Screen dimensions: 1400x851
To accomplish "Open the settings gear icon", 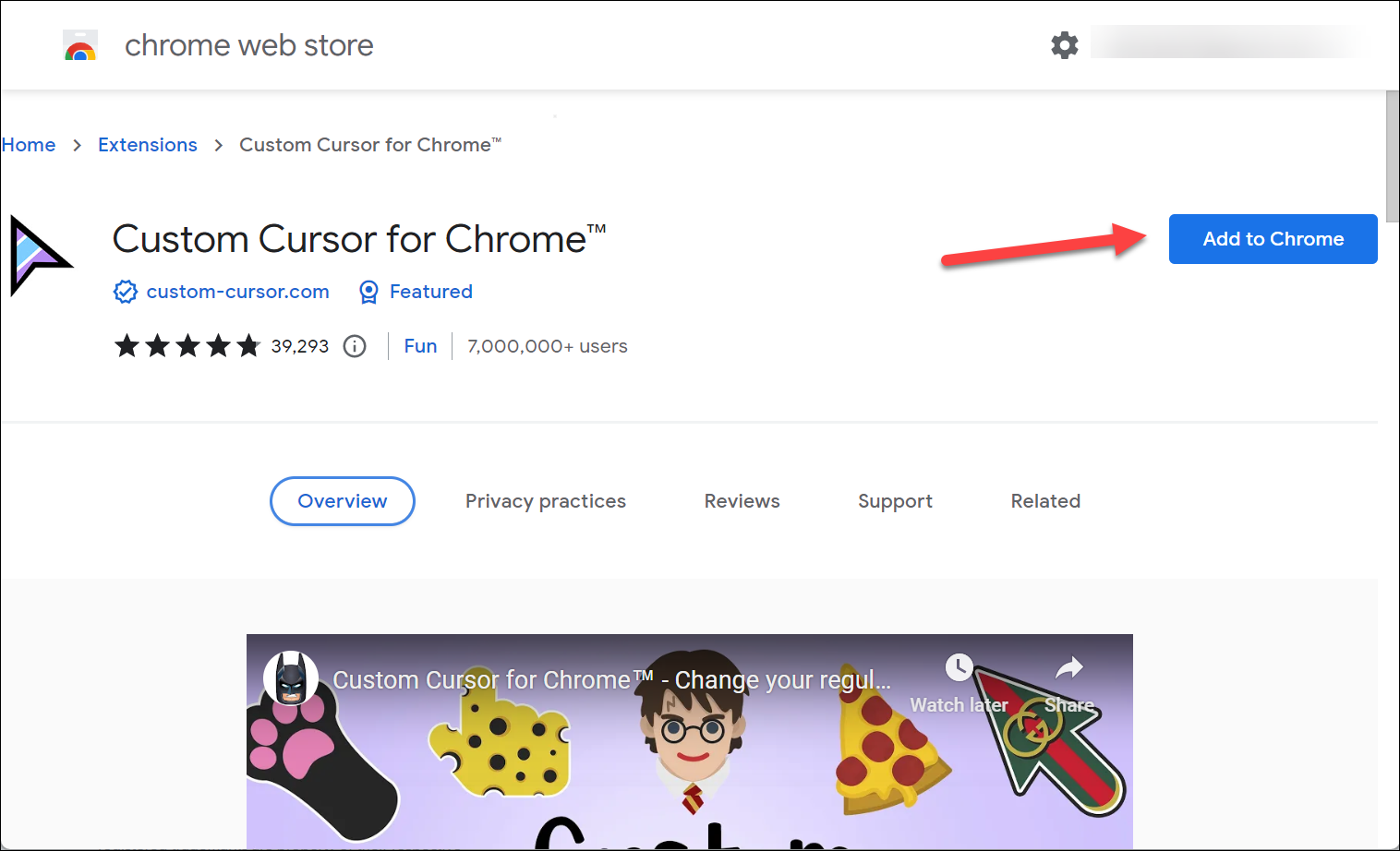I will point(1064,44).
